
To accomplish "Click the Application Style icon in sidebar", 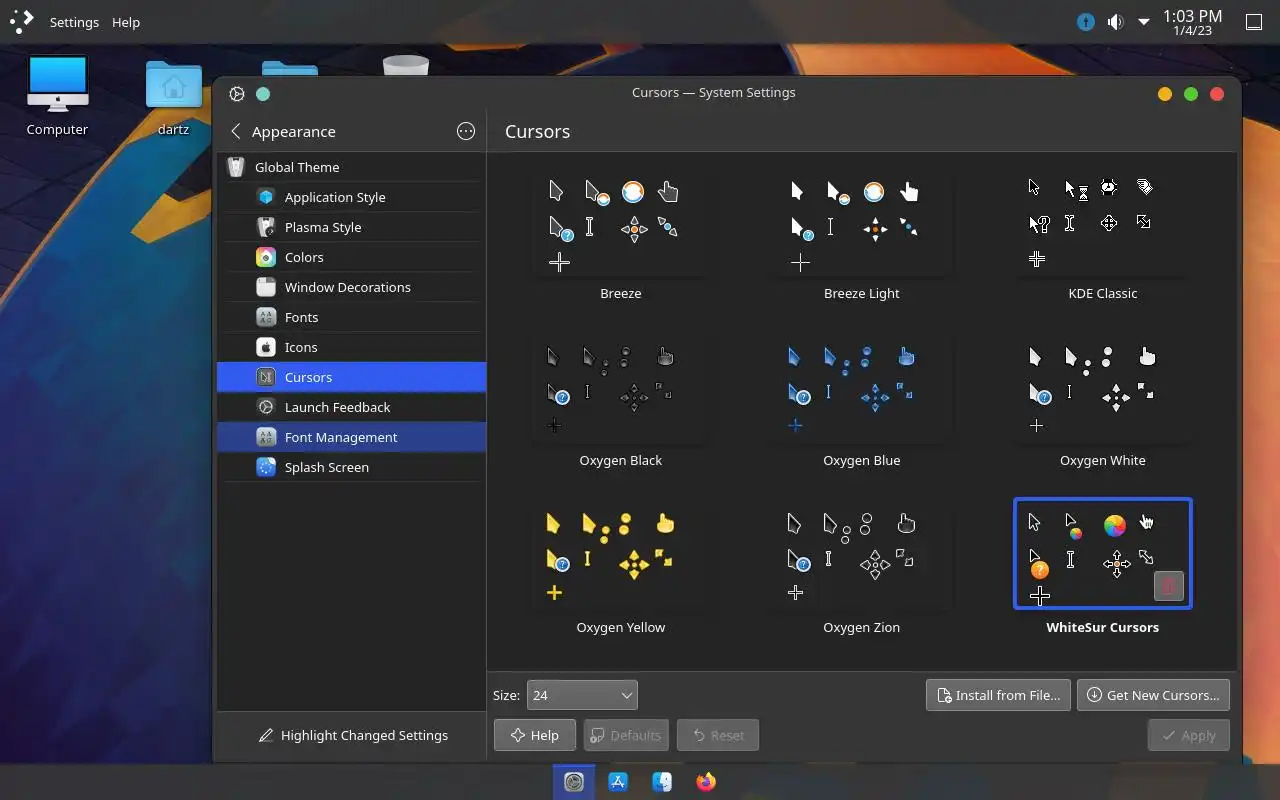I will 265,197.
